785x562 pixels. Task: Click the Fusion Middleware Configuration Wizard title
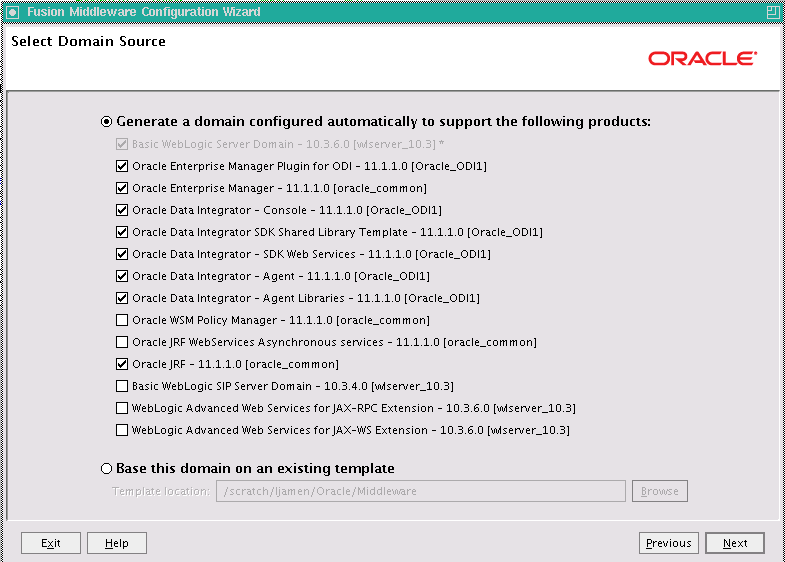(x=144, y=12)
